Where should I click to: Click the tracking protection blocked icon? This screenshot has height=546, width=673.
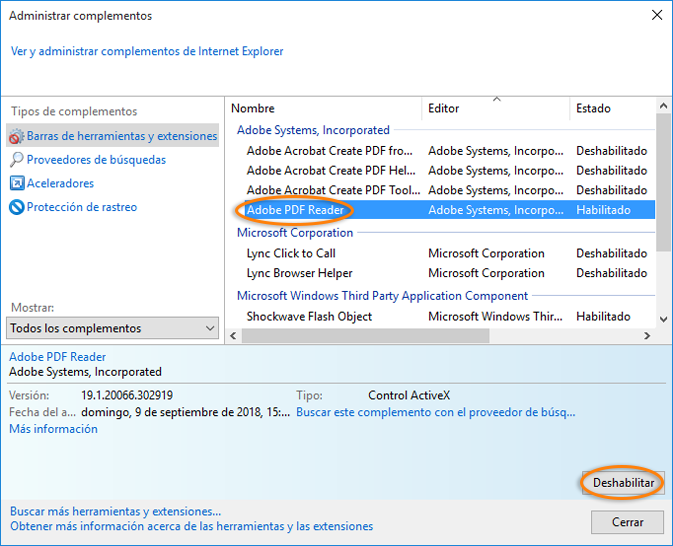tap(16, 207)
